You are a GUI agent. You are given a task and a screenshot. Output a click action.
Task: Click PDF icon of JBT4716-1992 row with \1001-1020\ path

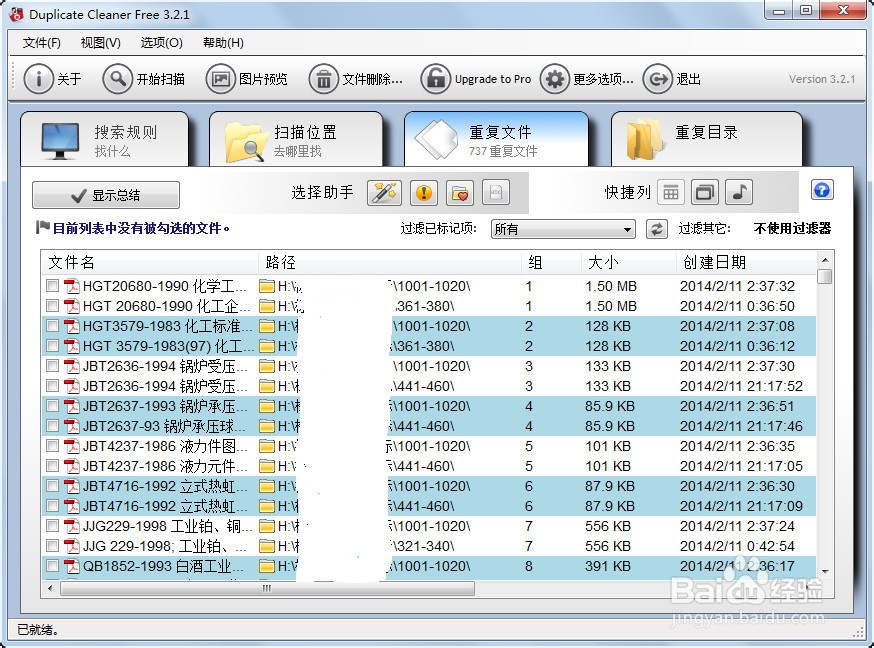[x=71, y=486]
